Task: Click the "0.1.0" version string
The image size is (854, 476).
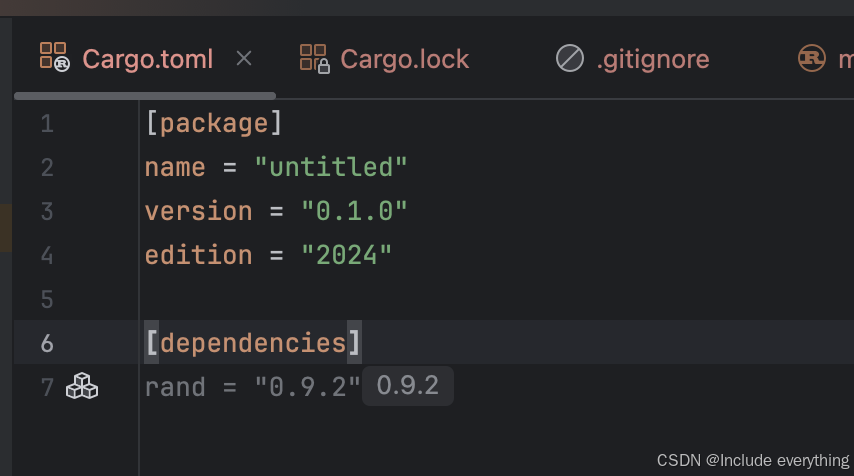Action: [x=354, y=211]
